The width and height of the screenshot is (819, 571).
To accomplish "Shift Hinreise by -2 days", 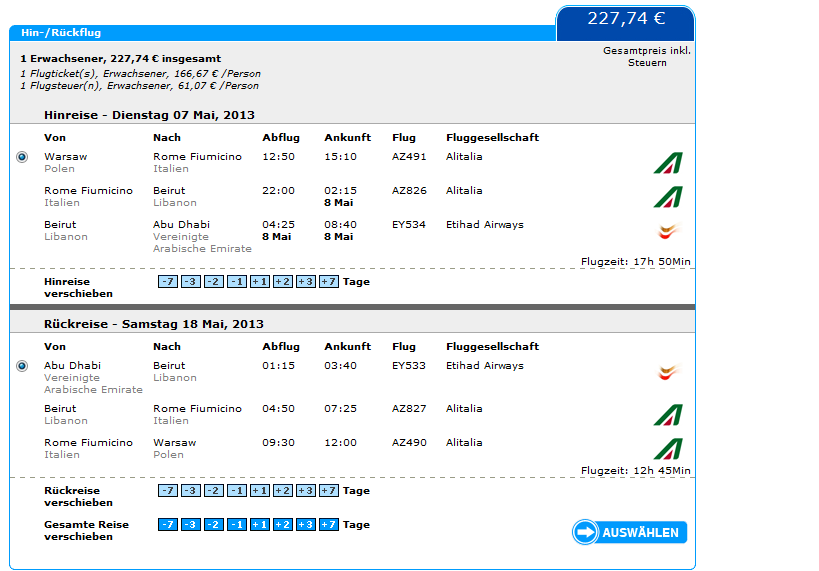I will [x=214, y=282].
